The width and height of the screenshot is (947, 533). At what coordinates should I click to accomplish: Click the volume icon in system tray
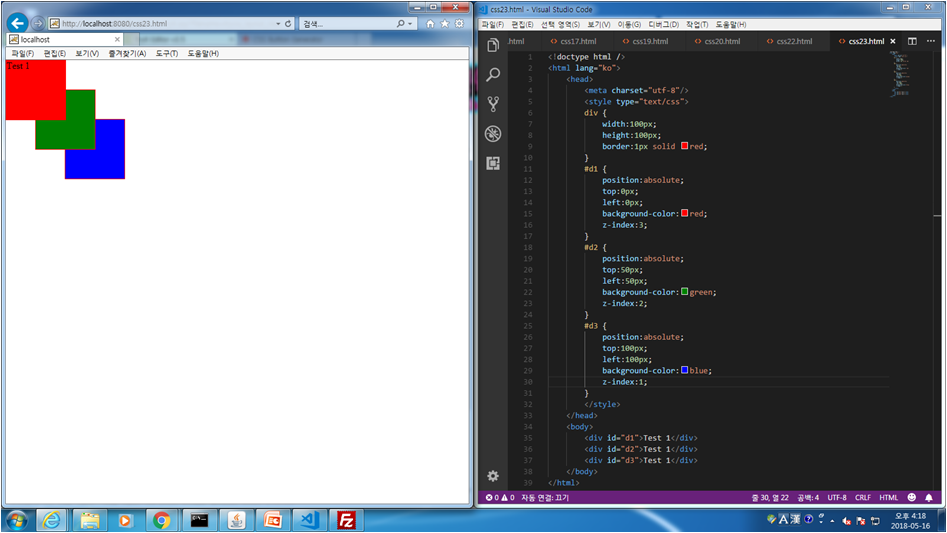(x=847, y=520)
